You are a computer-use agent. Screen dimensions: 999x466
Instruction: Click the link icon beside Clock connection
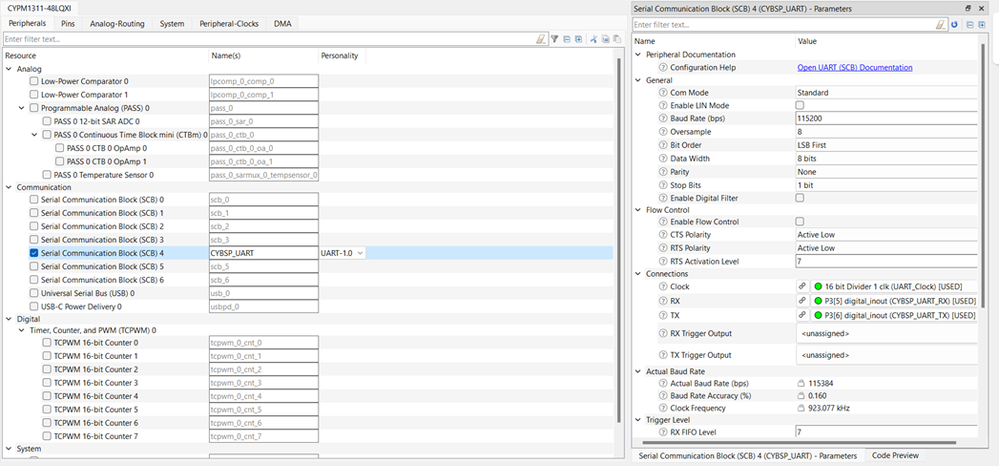802,287
